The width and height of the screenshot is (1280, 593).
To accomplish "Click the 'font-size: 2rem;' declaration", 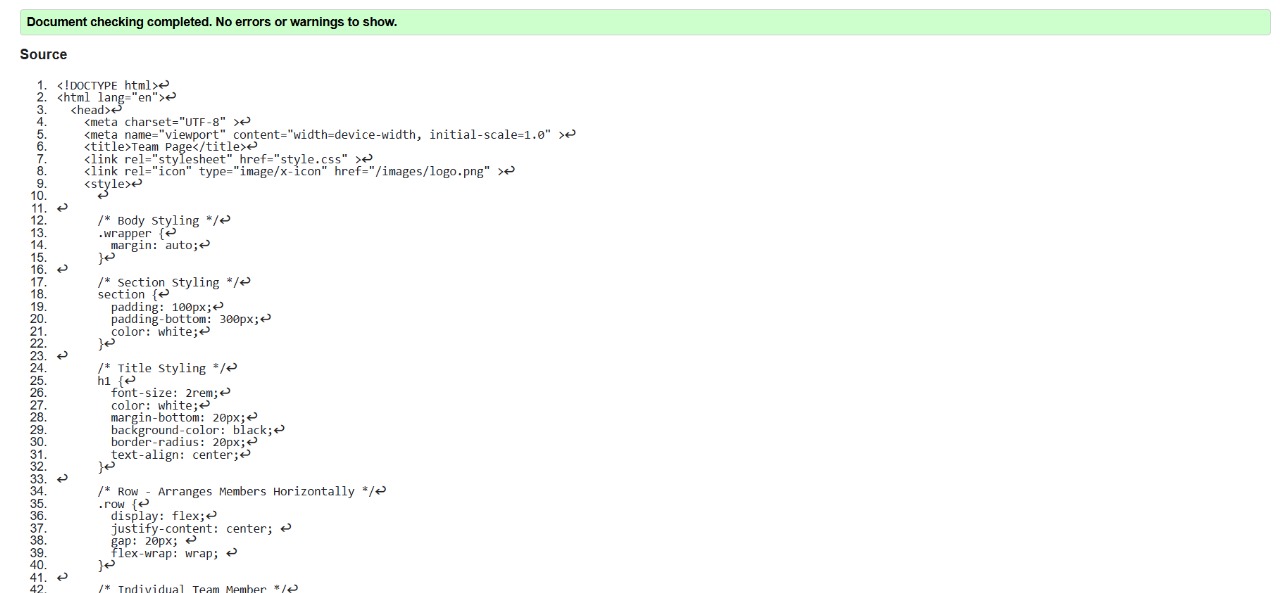I will 164,393.
